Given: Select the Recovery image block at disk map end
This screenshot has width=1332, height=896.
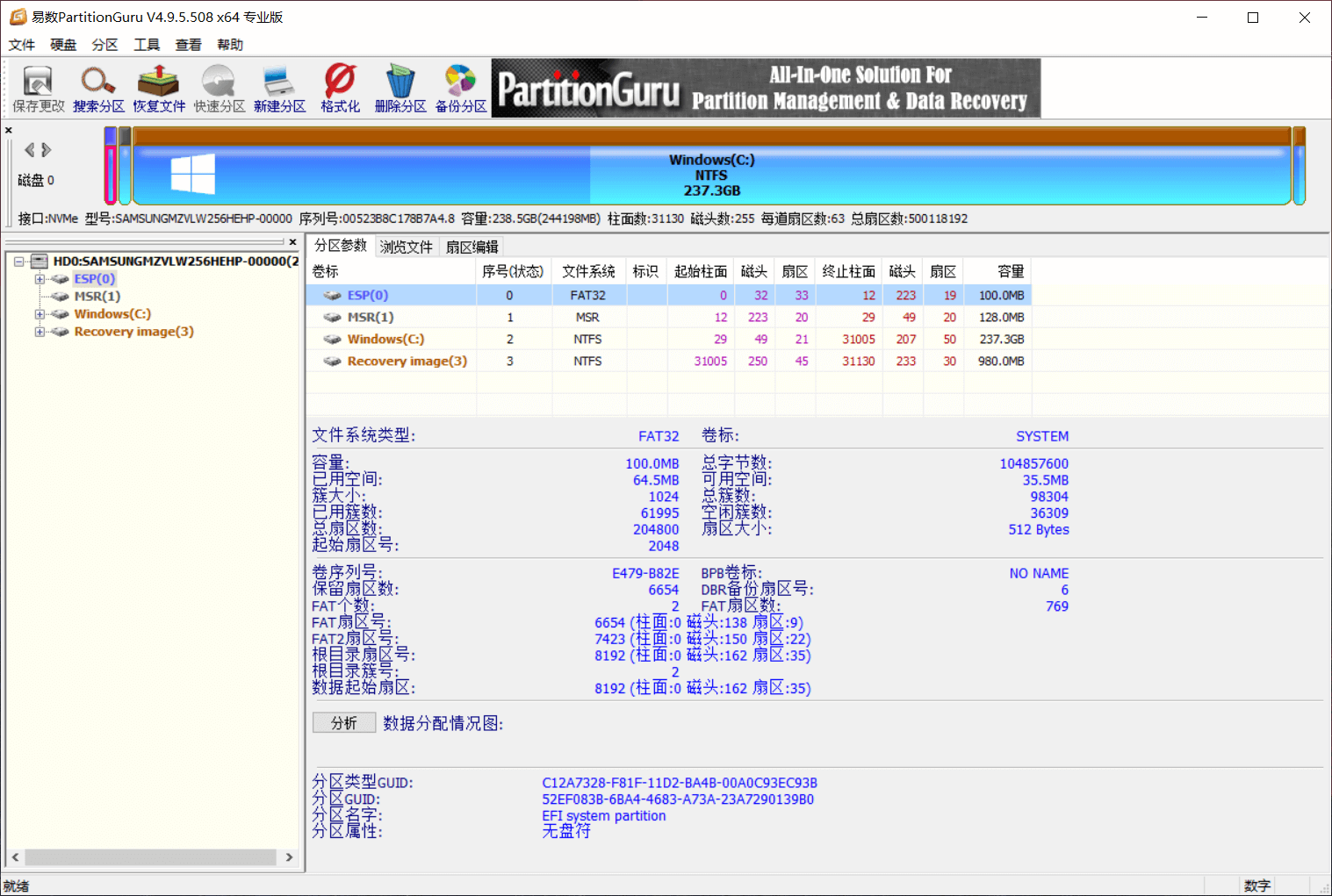Looking at the screenshot, I should pyautogui.click(x=1300, y=165).
